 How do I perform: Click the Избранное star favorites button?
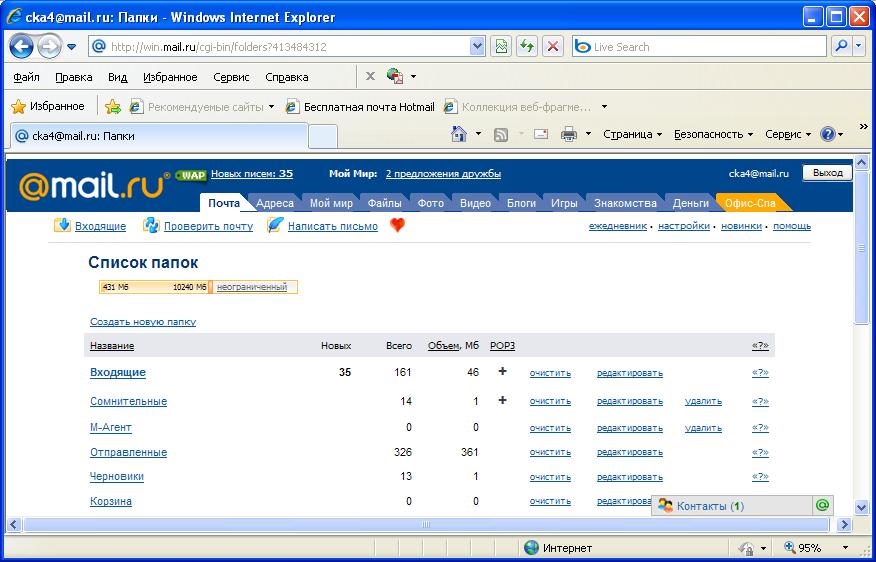click(x=48, y=106)
